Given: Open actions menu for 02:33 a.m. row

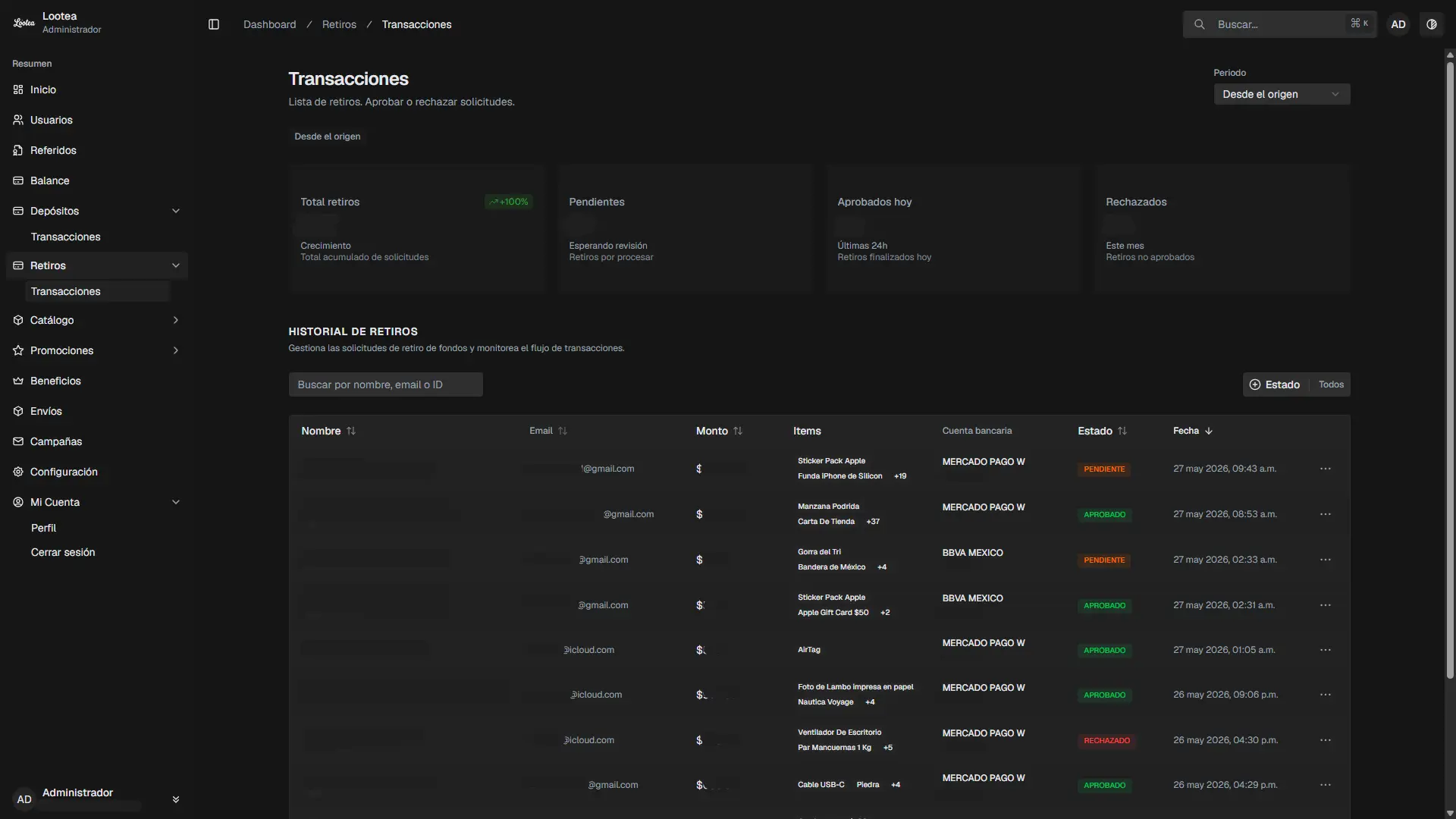Looking at the screenshot, I should coord(1326,560).
